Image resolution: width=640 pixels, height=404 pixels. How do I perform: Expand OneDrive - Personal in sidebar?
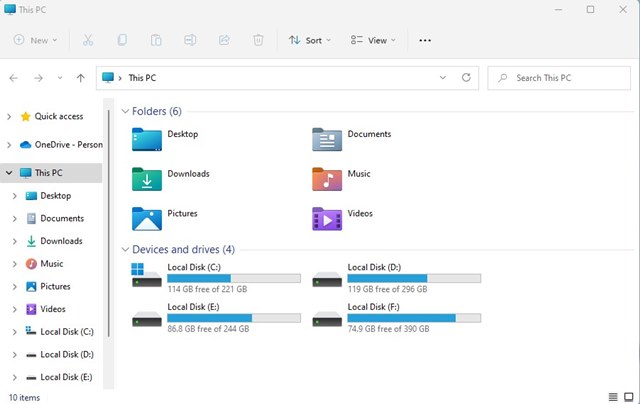coord(9,145)
